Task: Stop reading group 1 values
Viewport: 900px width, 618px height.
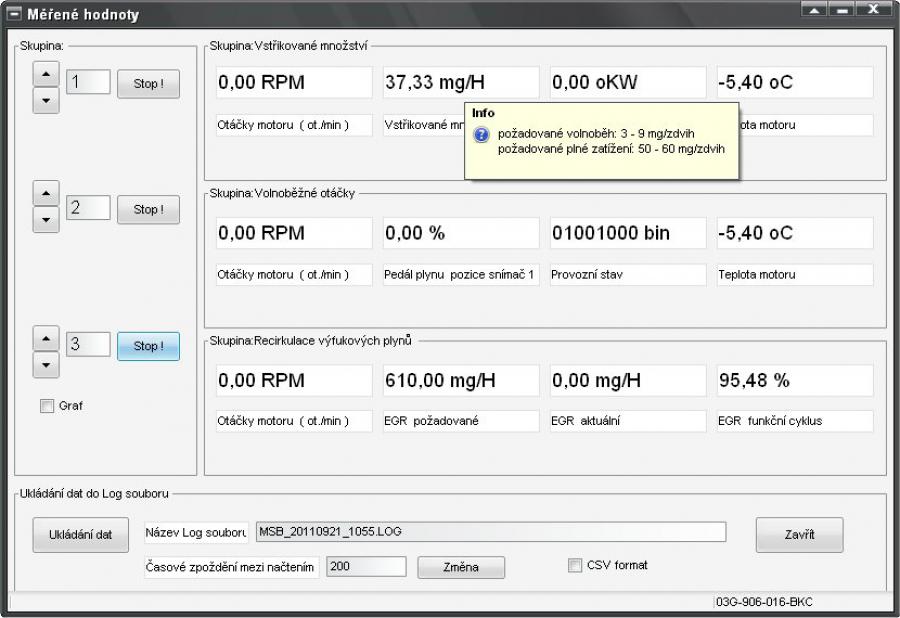Action: pos(148,84)
